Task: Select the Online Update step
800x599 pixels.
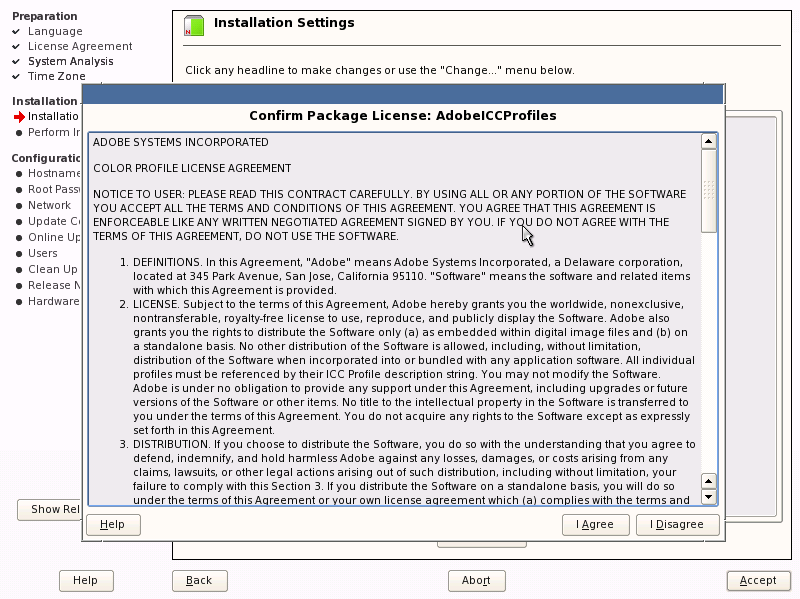Action: (54, 237)
